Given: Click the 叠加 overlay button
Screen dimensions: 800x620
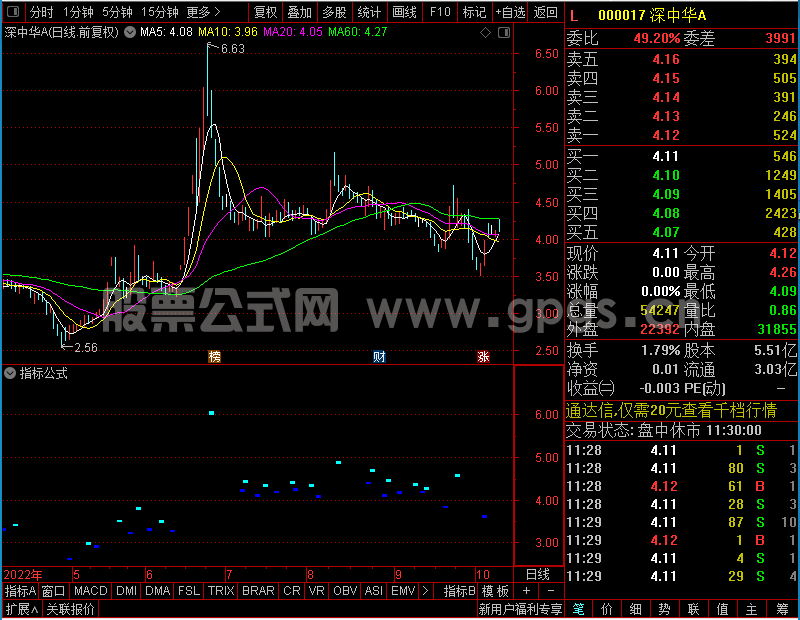Looking at the screenshot, I should click(299, 12).
